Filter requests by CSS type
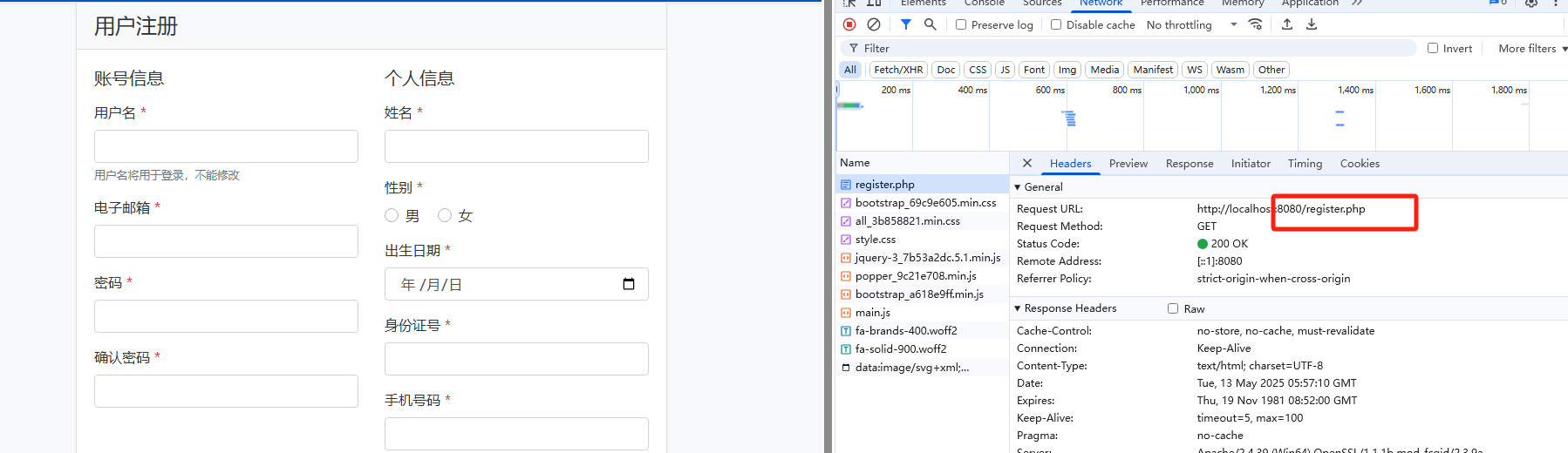The image size is (1568, 453). point(978,70)
